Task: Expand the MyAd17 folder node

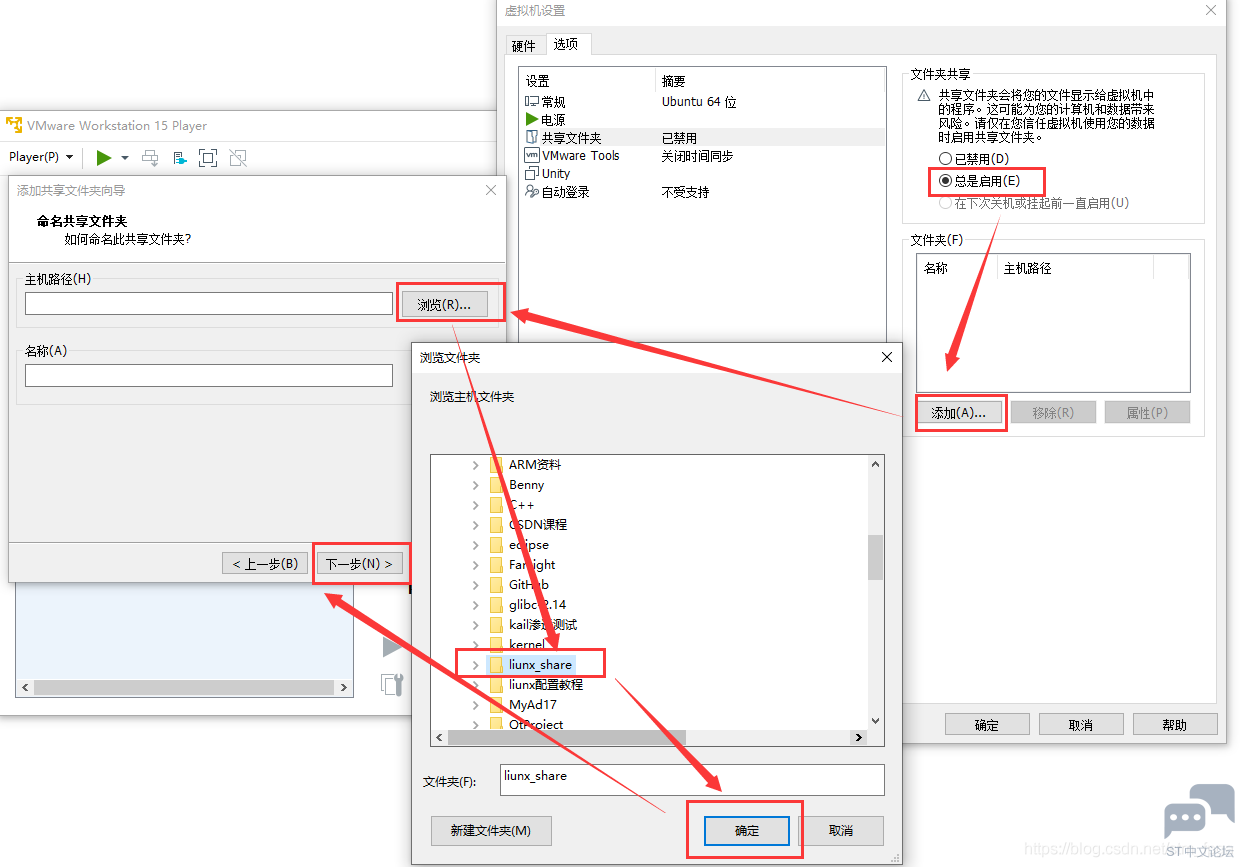Action: point(475,705)
